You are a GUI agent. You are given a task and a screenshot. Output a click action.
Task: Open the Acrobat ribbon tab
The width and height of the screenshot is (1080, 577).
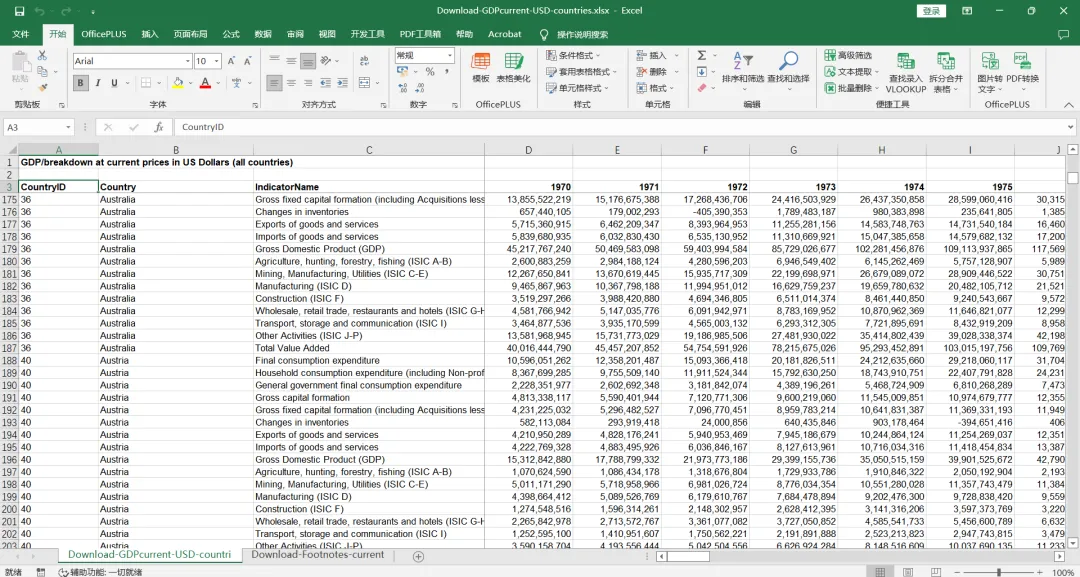505,34
